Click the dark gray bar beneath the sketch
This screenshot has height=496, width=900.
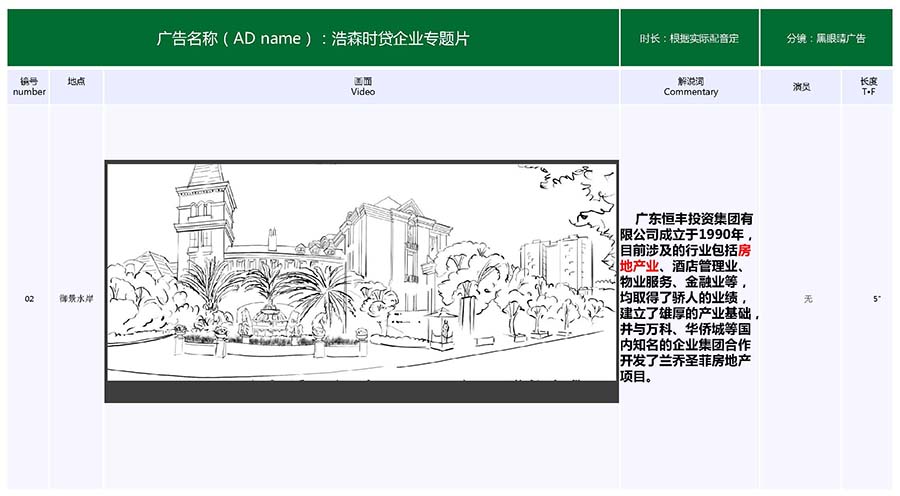click(x=361, y=392)
